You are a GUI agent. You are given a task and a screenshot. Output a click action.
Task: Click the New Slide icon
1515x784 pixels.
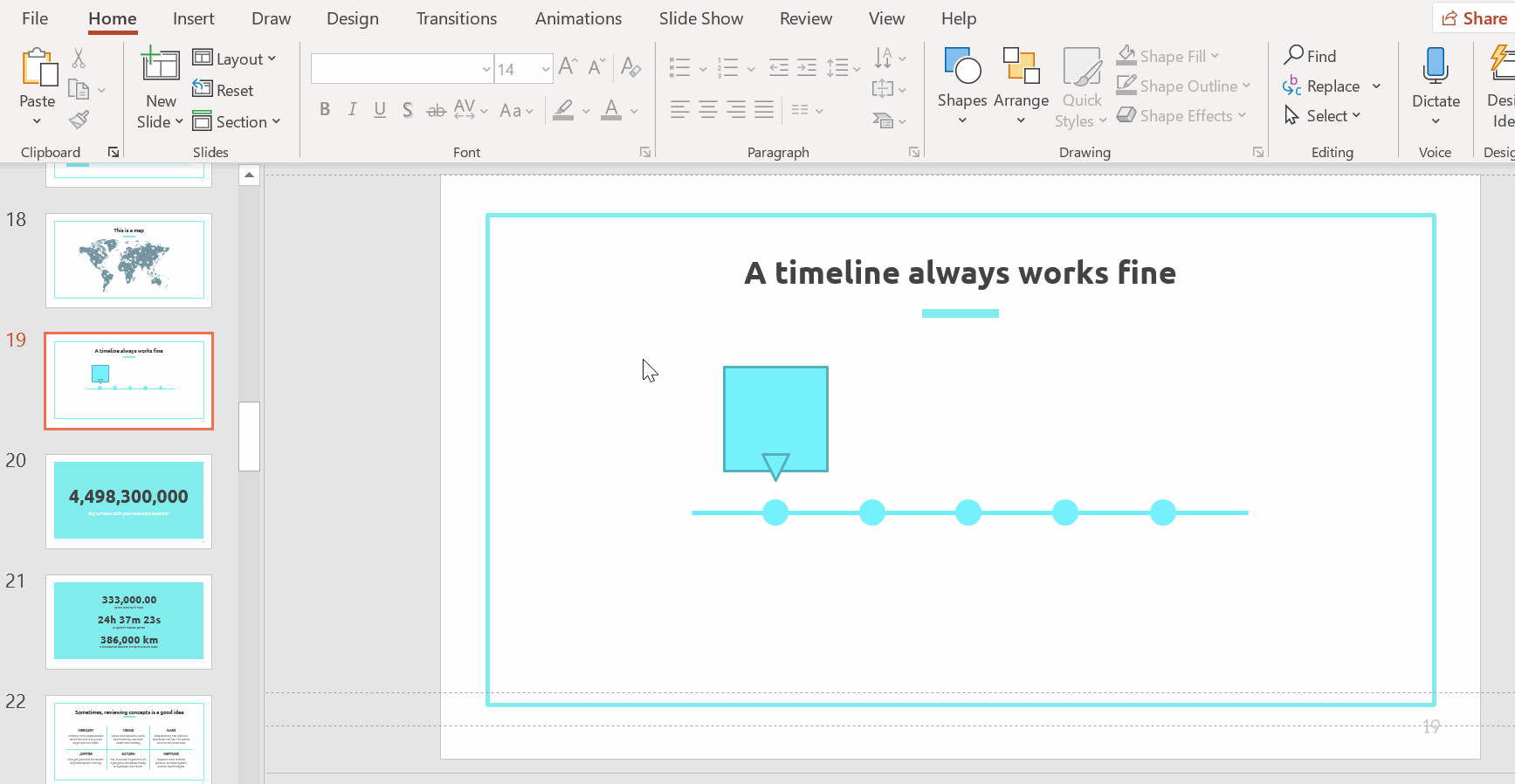pos(161,66)
